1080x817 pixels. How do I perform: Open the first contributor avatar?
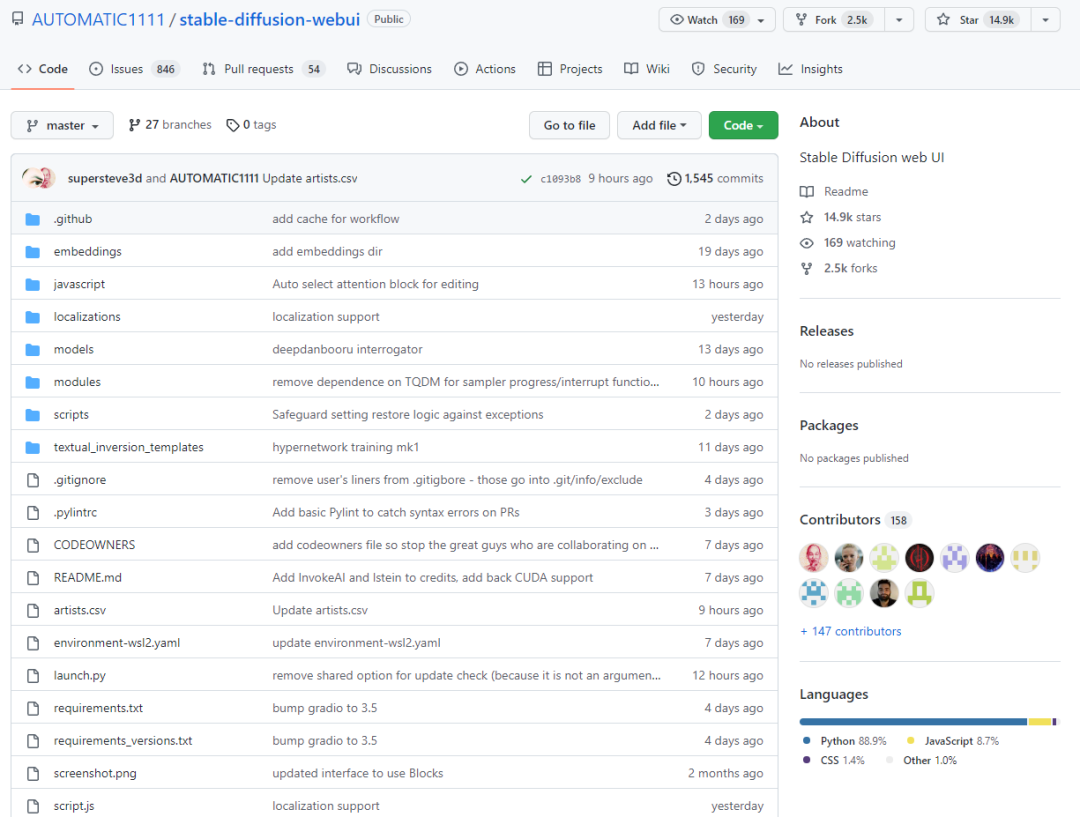pos(813,557)
